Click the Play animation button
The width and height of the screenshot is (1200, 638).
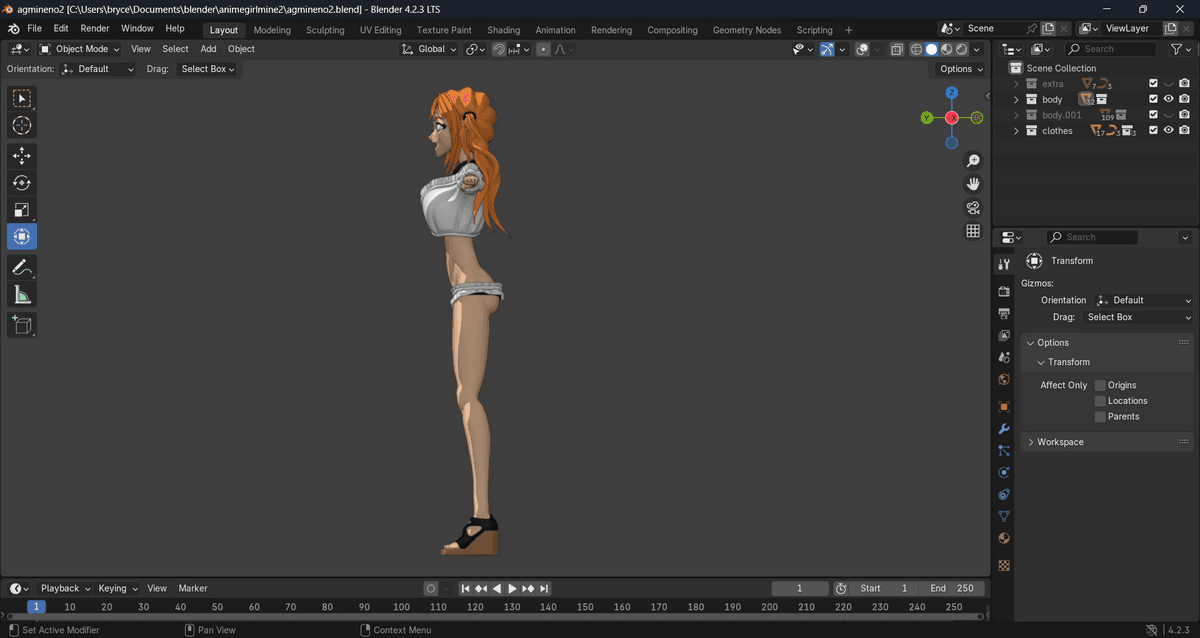tap(512, 589)
